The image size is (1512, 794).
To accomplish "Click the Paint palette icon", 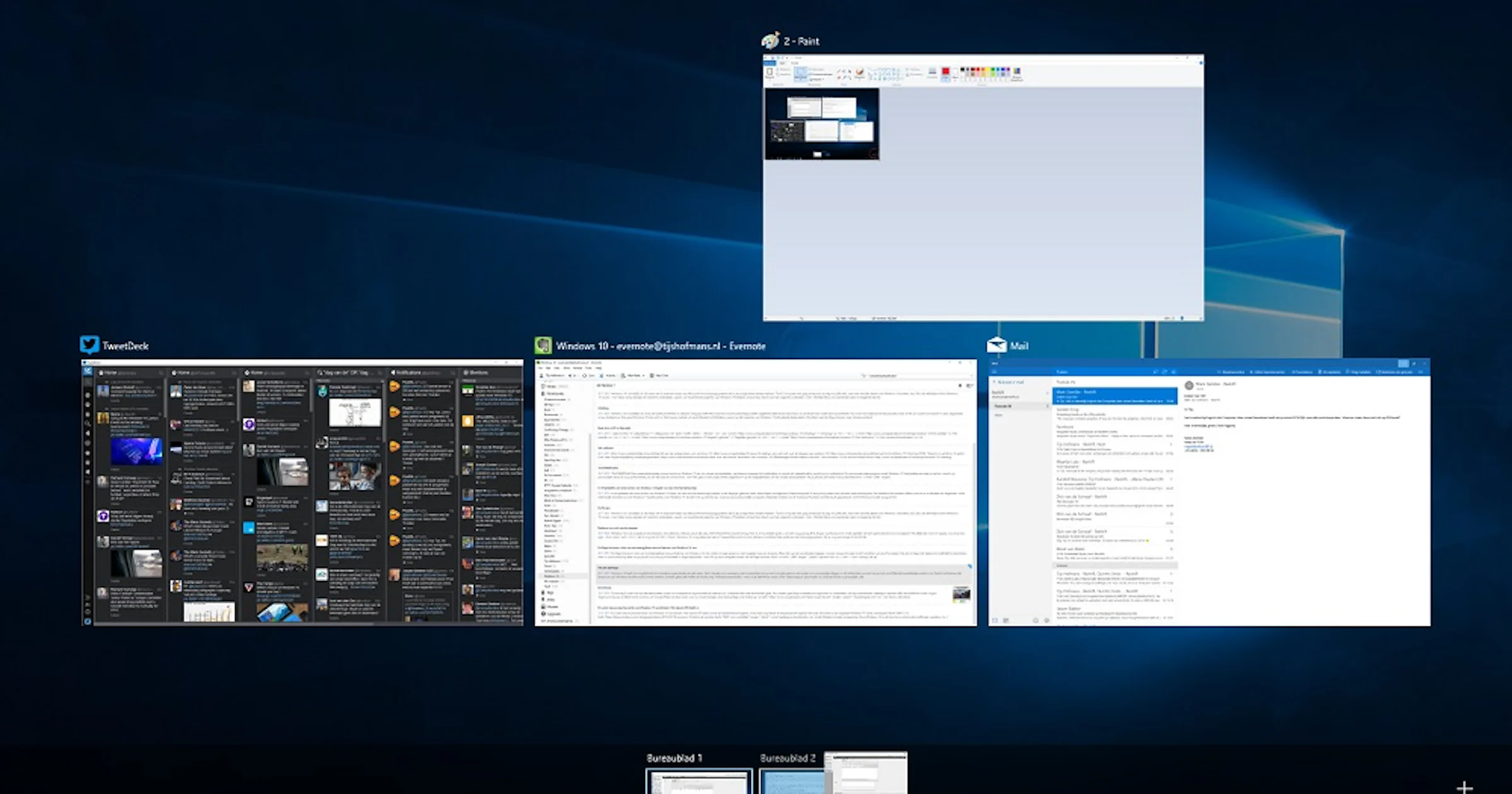I will coord(770,41).
